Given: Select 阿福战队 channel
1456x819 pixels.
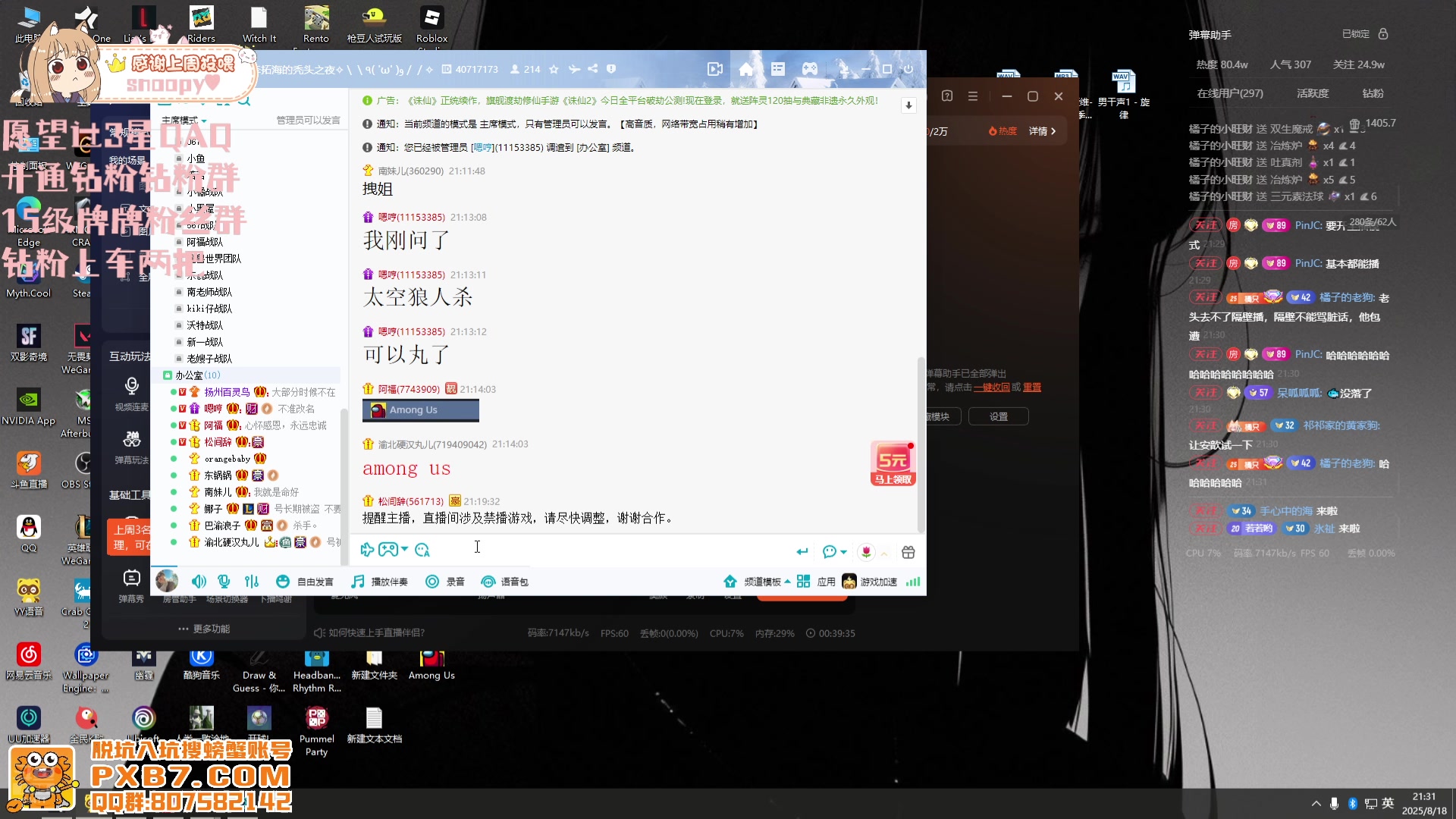Looking at the screenshot, I should pyautogui.click(x=205, y=242).
